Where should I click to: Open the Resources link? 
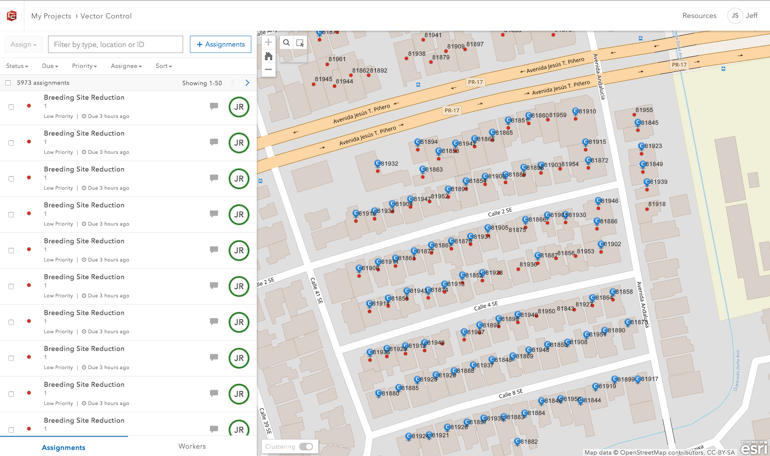pos(699,16)
